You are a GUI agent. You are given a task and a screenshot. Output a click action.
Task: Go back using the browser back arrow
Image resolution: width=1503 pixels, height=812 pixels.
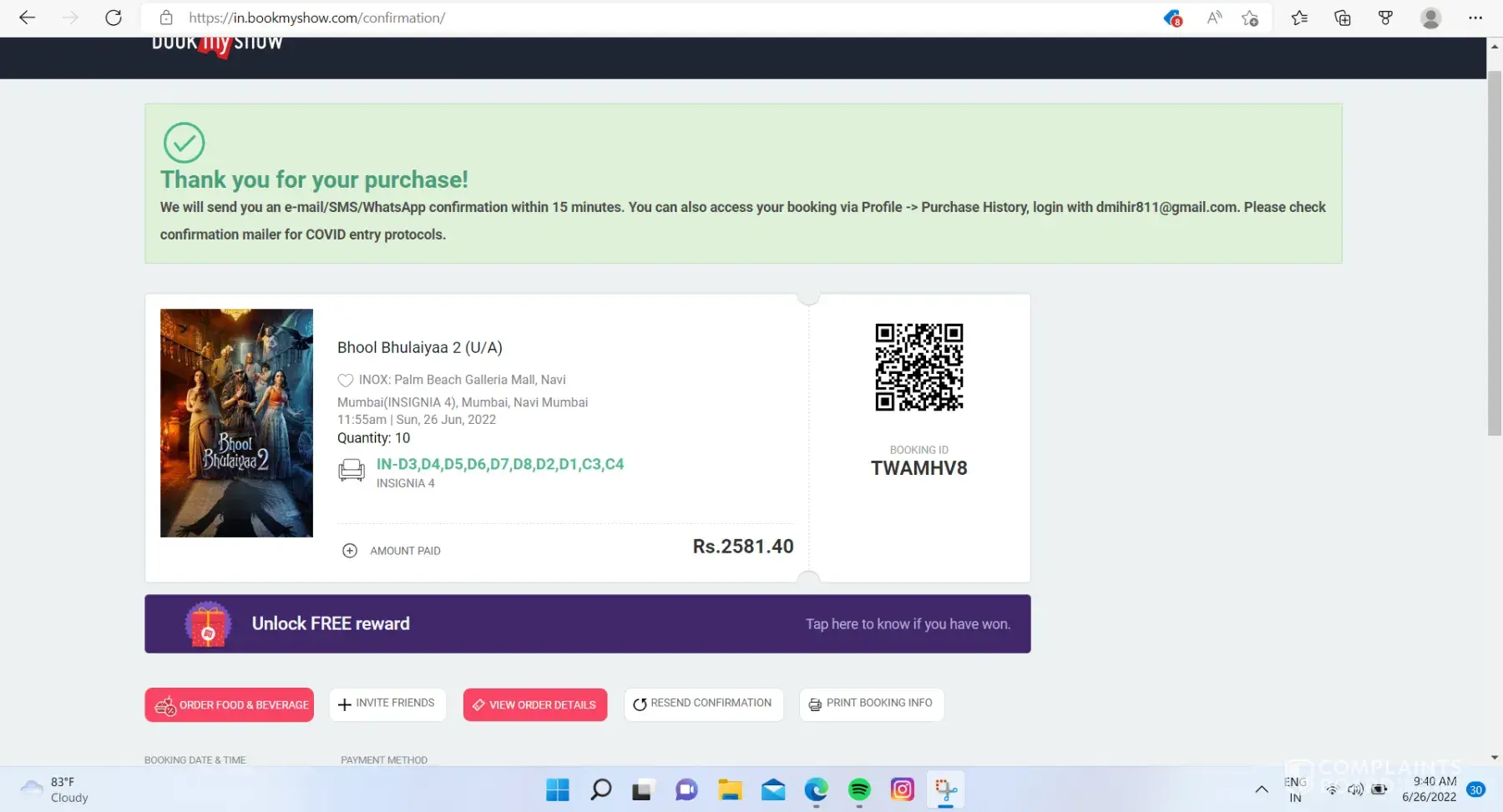tap(28, 18)
